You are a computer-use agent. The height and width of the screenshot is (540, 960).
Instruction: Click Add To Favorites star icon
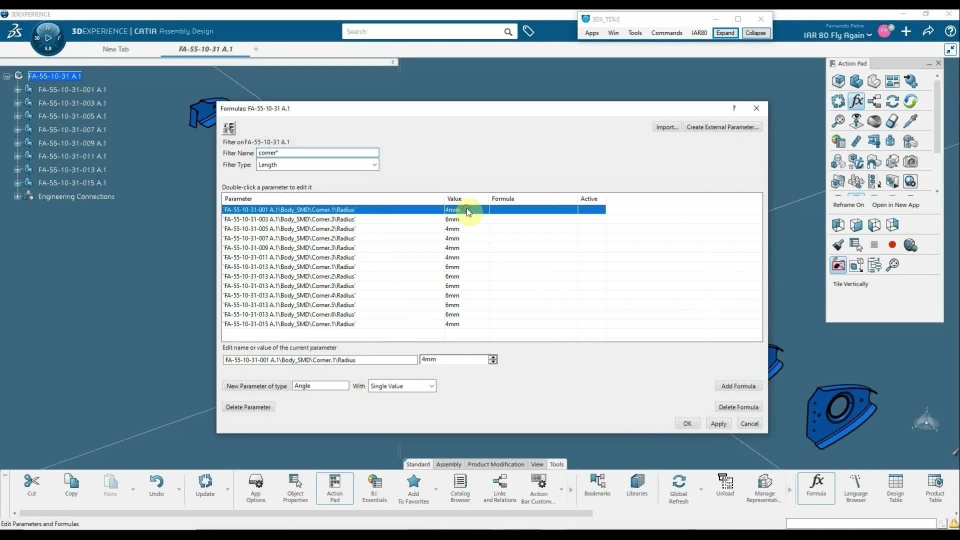tap(414, 482)
